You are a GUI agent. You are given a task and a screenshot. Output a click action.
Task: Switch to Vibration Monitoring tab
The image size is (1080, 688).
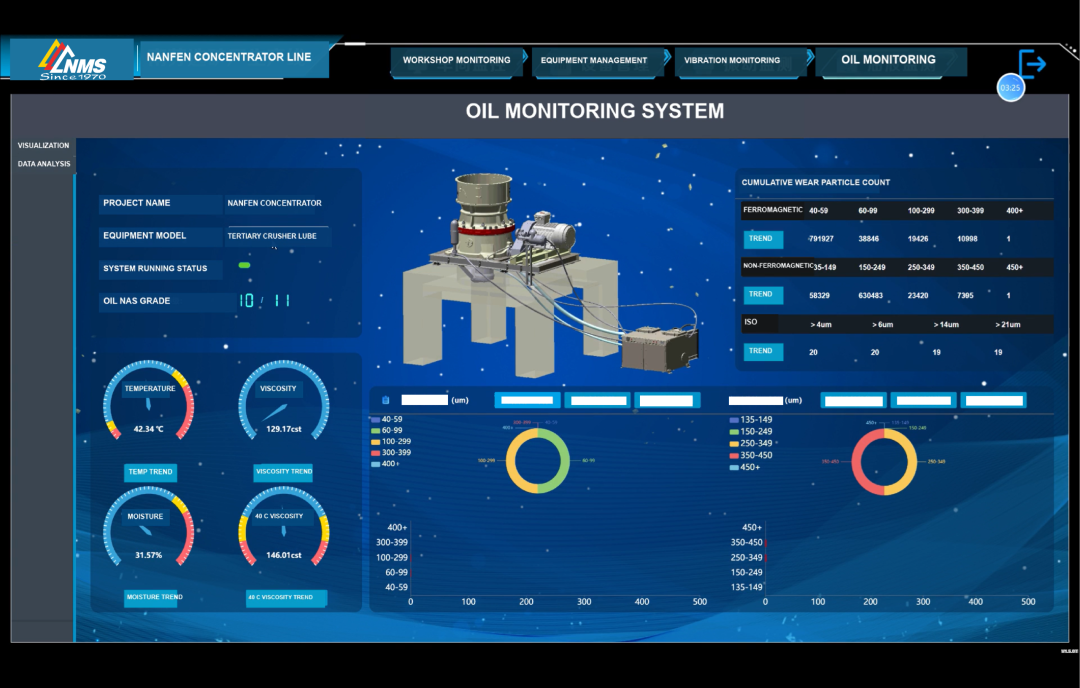click(732, 61)
